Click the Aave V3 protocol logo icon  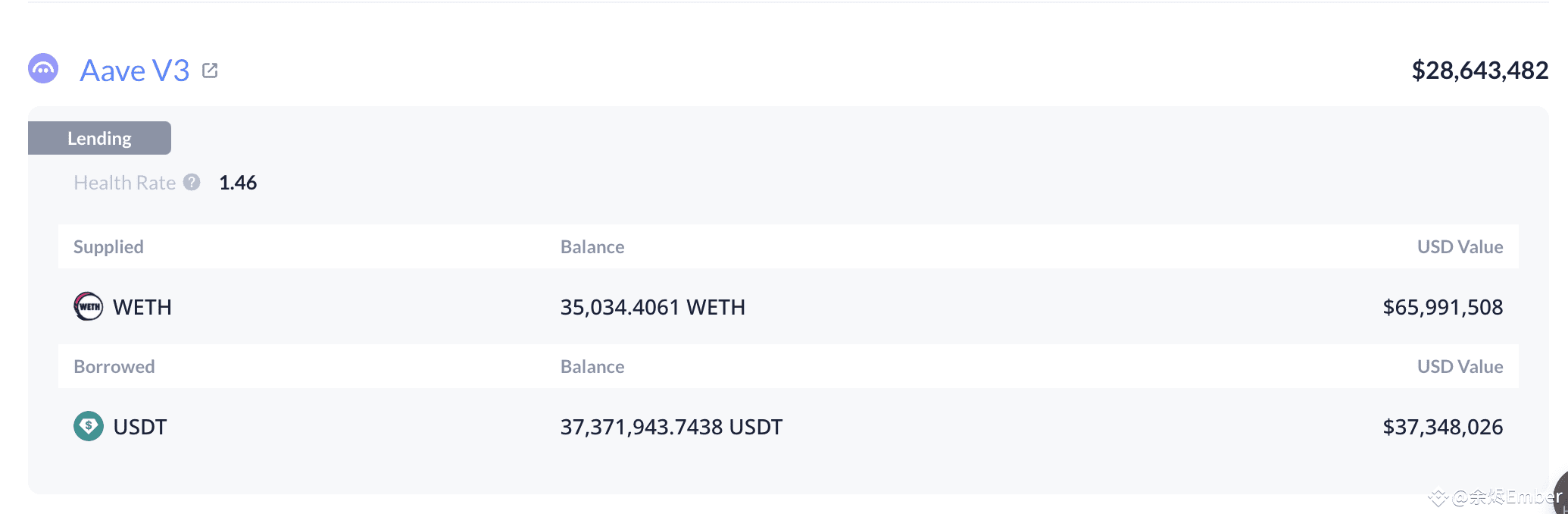(43, 69)
